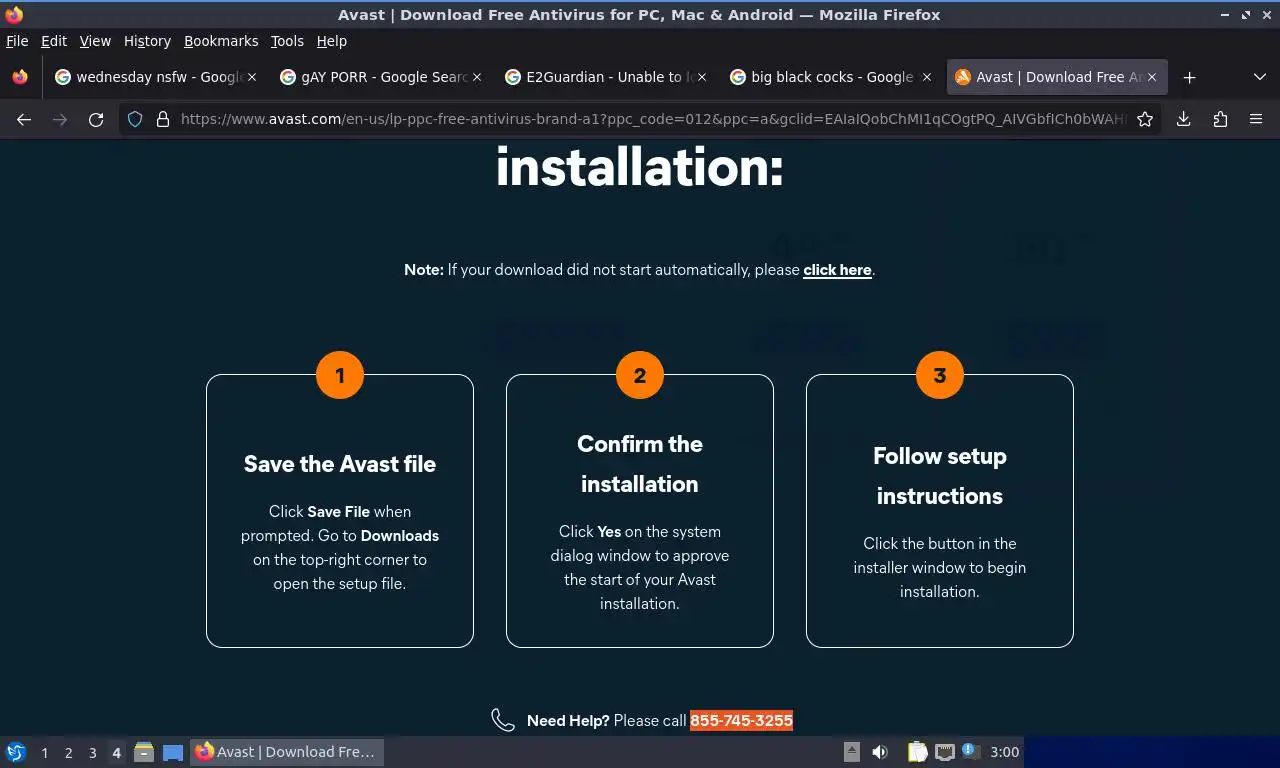Click the 'Follow setup instructions' heading
This screenshot has width=1280, height=768.
[x=940, y=476]
